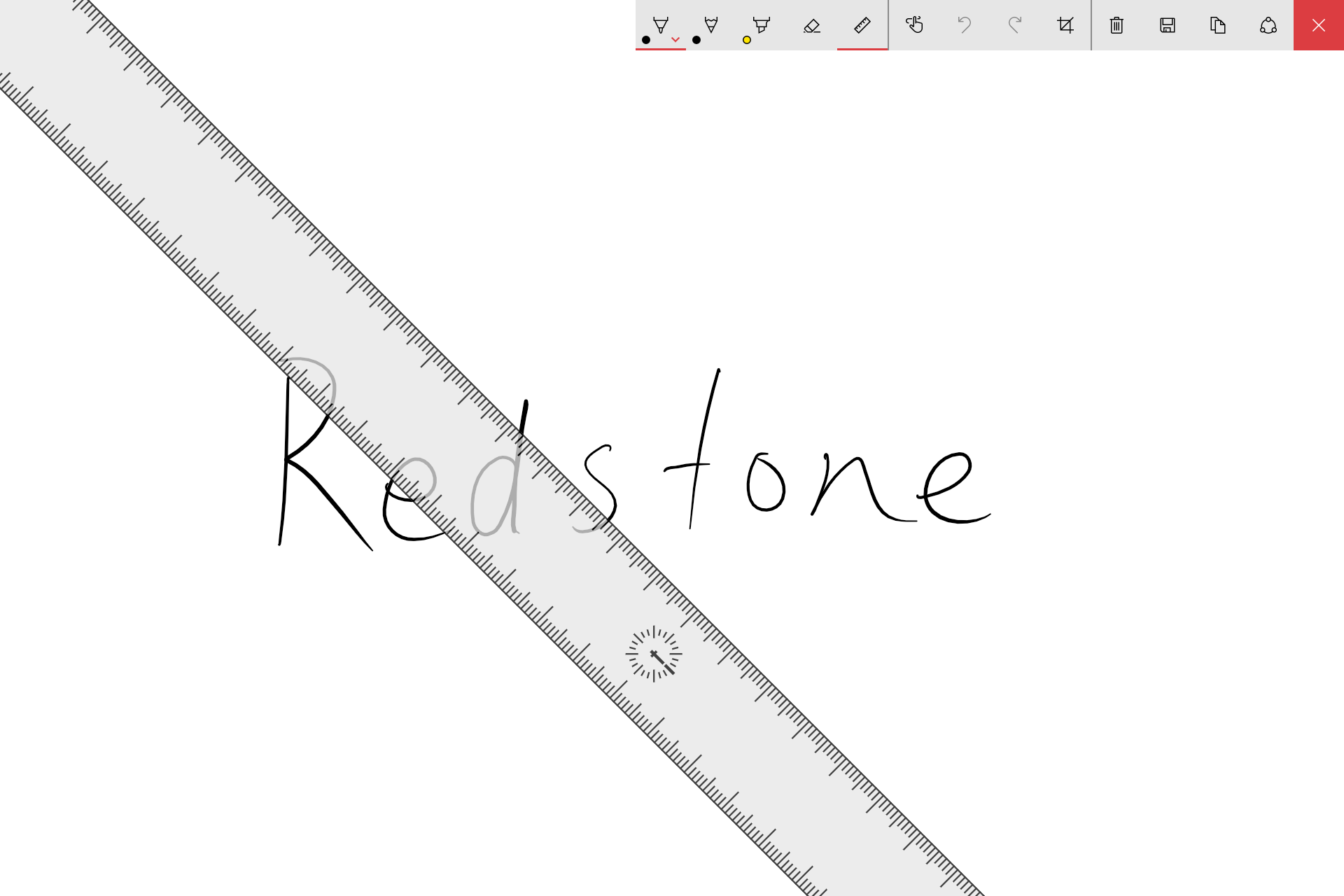
Task: Redo the last undone stroke
Action: point(1015,25)
